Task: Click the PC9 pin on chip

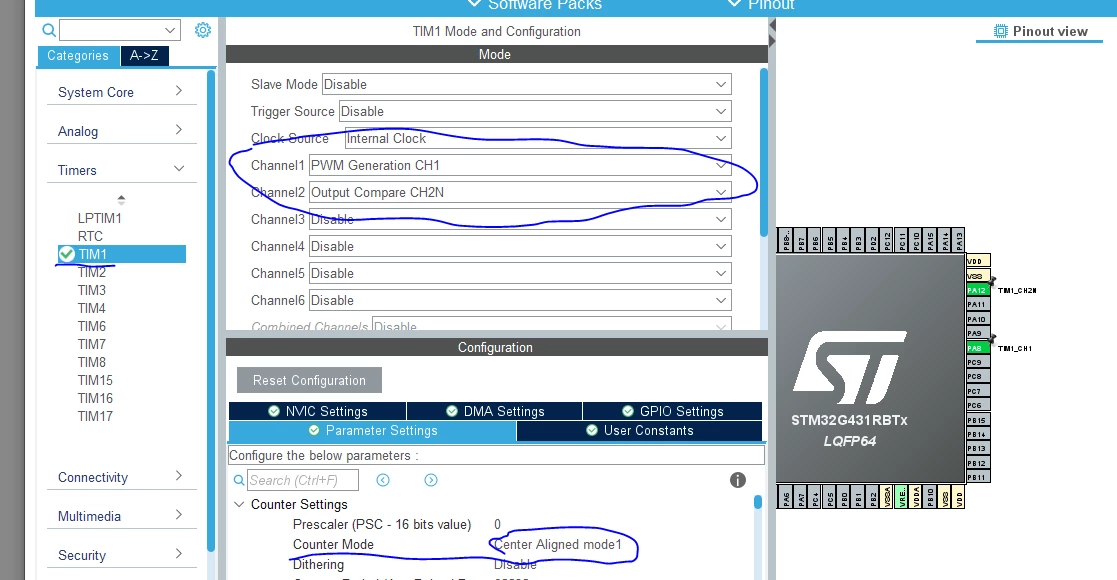Action: point(977,362)
